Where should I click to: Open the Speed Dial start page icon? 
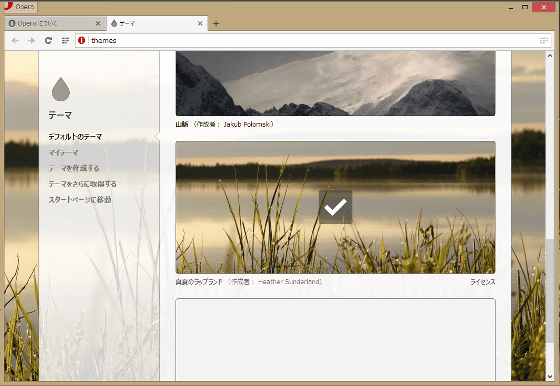65,40
